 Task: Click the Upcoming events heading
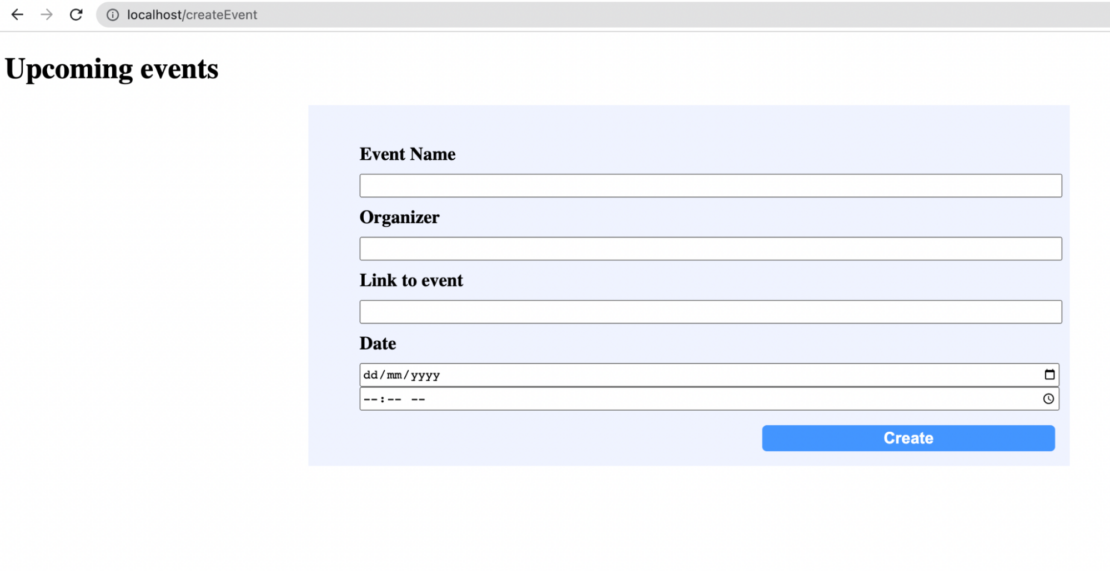pyautogui.click(x=112, y=69)
